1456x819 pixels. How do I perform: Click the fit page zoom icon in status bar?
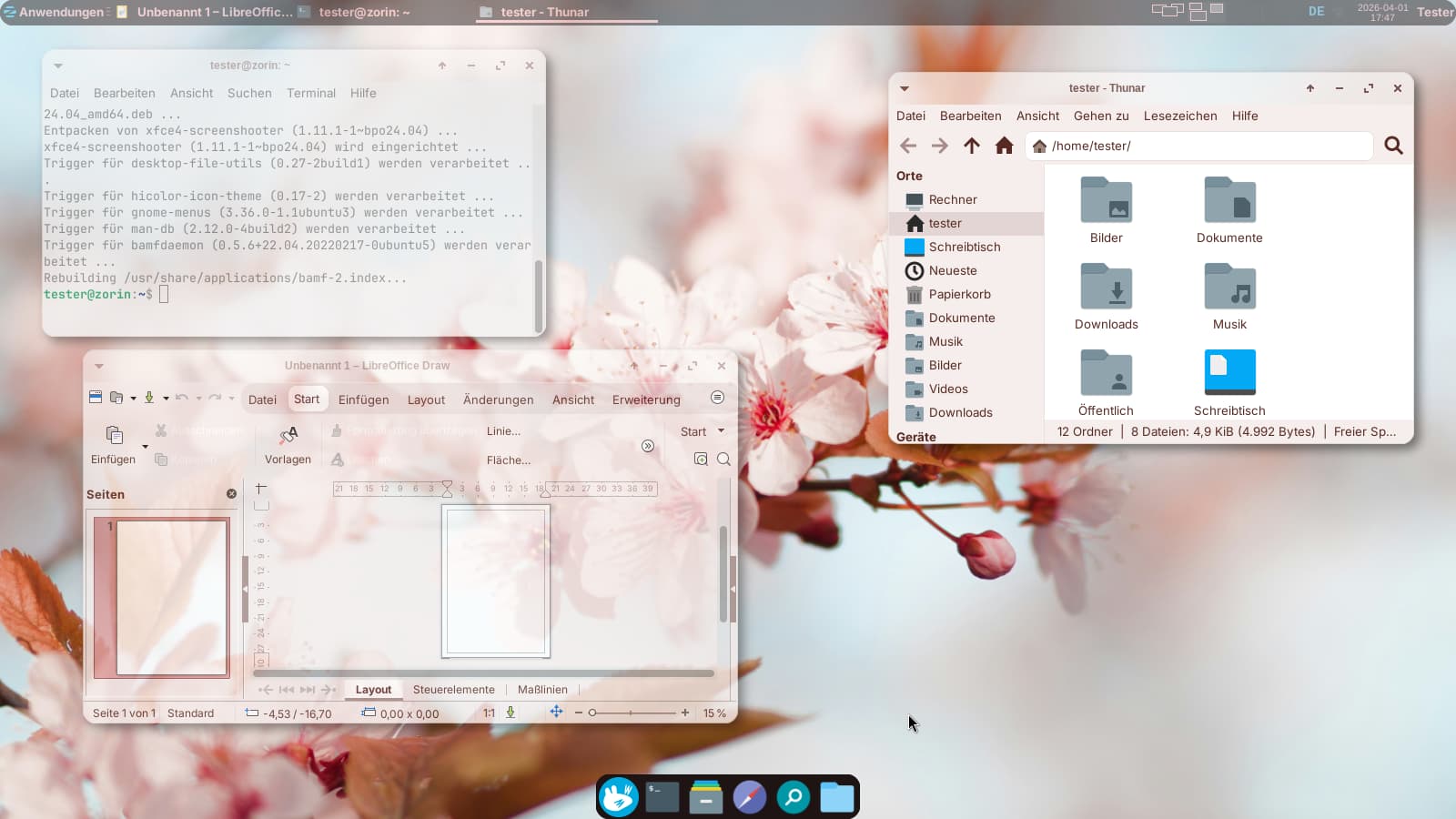[556, 713]
